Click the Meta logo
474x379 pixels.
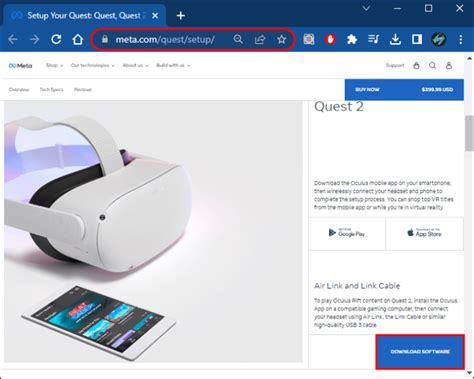(20, 66)
